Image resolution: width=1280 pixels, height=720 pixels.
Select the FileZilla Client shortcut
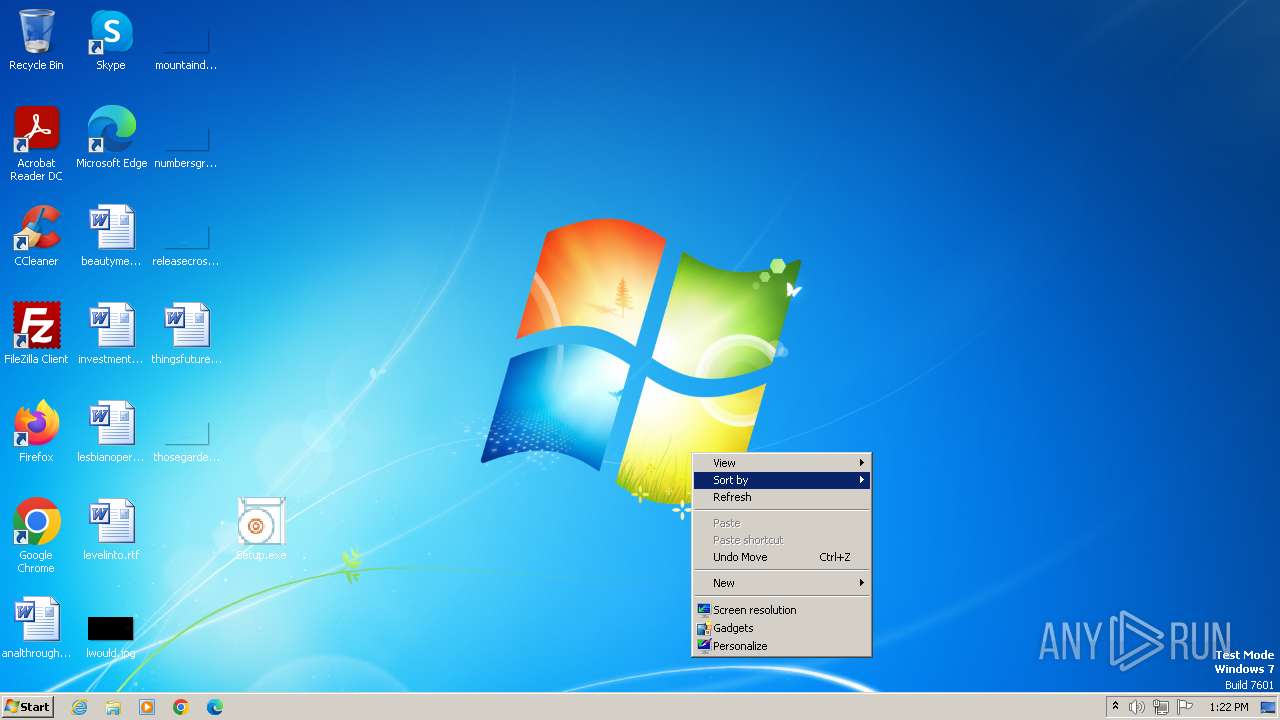(x=36, y=334)
